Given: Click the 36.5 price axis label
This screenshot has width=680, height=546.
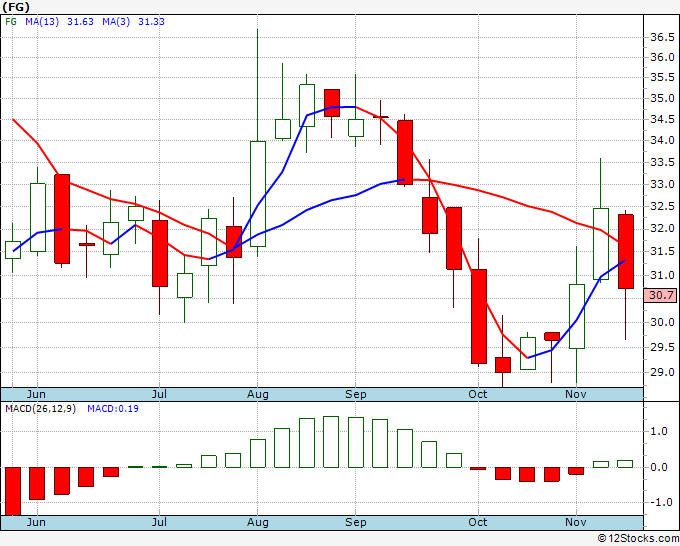Looking at the screenshot, I should coord(662,37).
